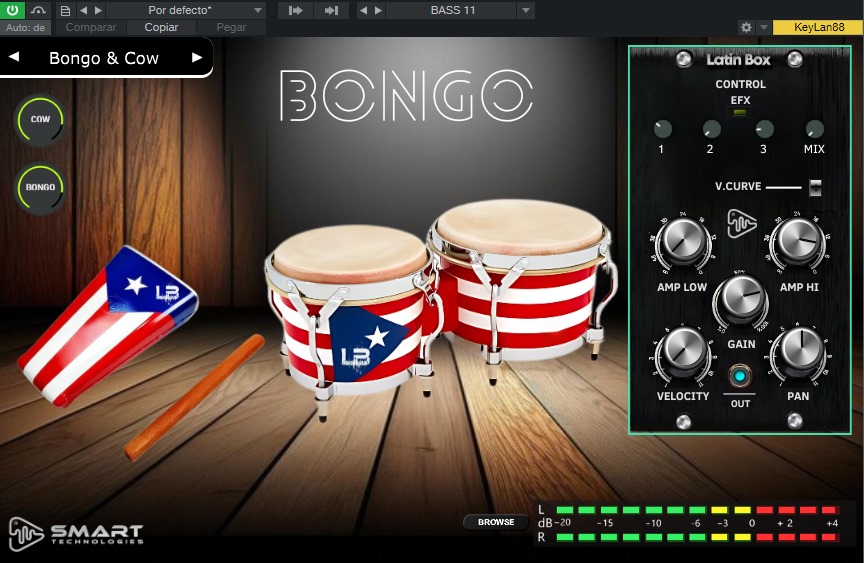
Task: Open the BASS 11 dropdown arrow
Action: [x=526, y=10]
